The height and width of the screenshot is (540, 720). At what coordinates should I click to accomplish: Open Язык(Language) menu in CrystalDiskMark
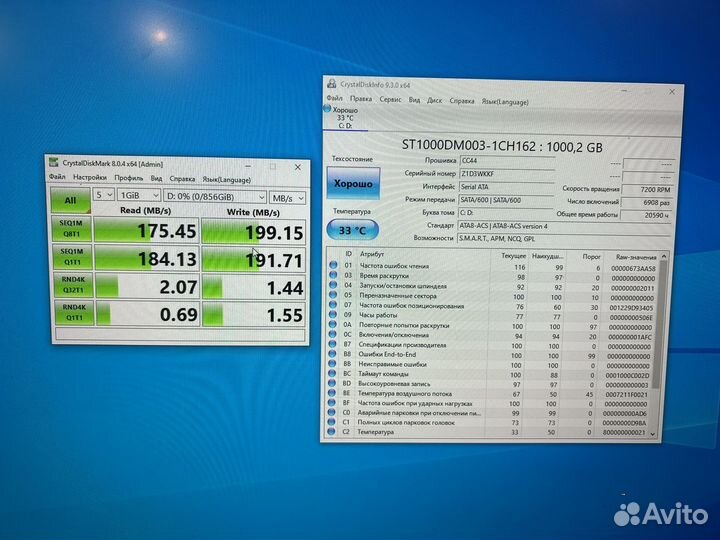226,180
